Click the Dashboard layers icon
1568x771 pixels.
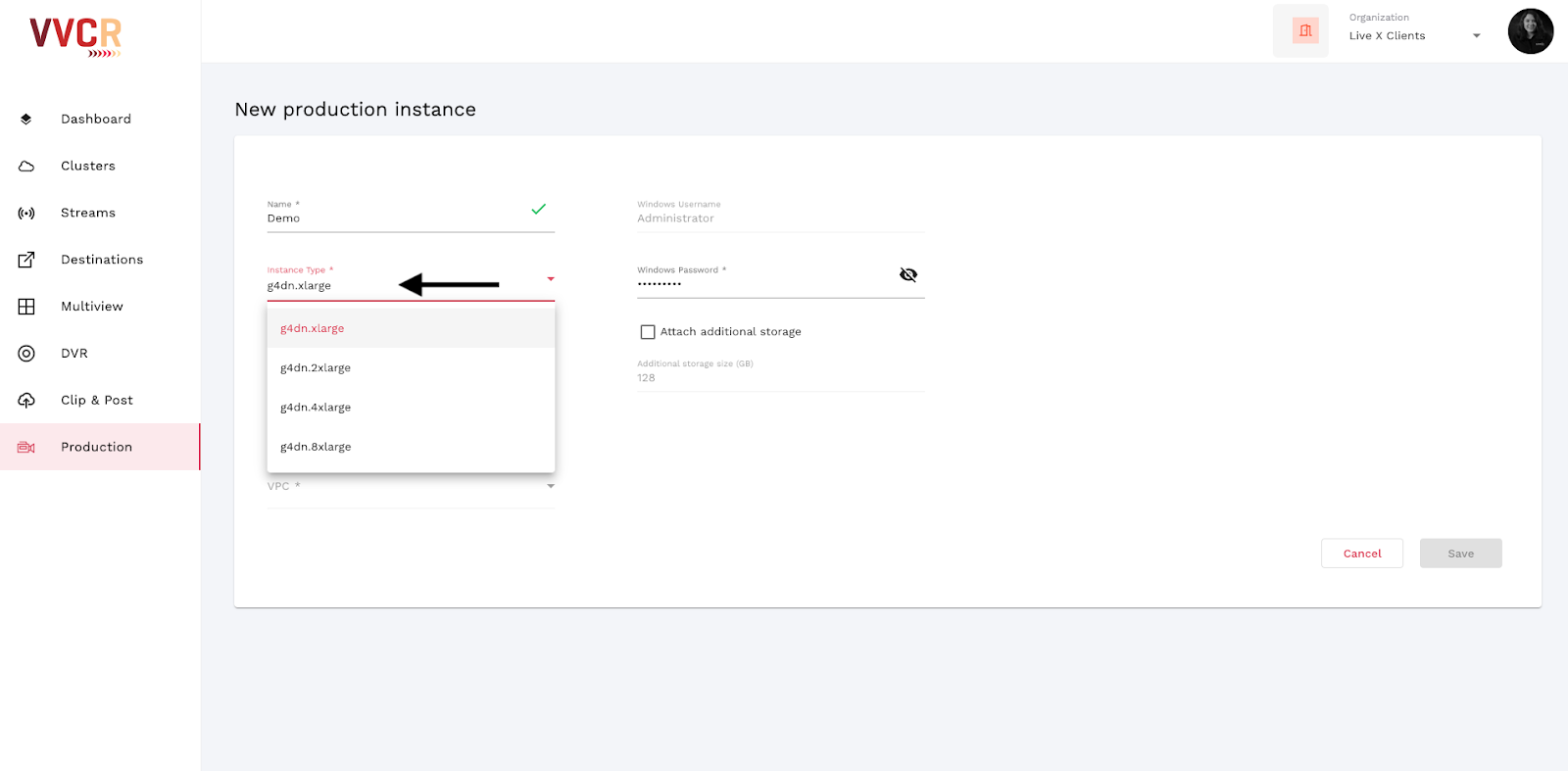click(26, 119)
